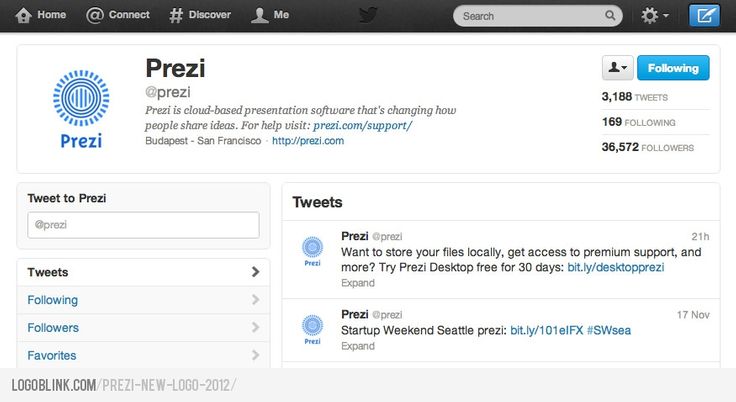Open the bit.ly/desktopprezi link
736x402 pixels.
615,267
